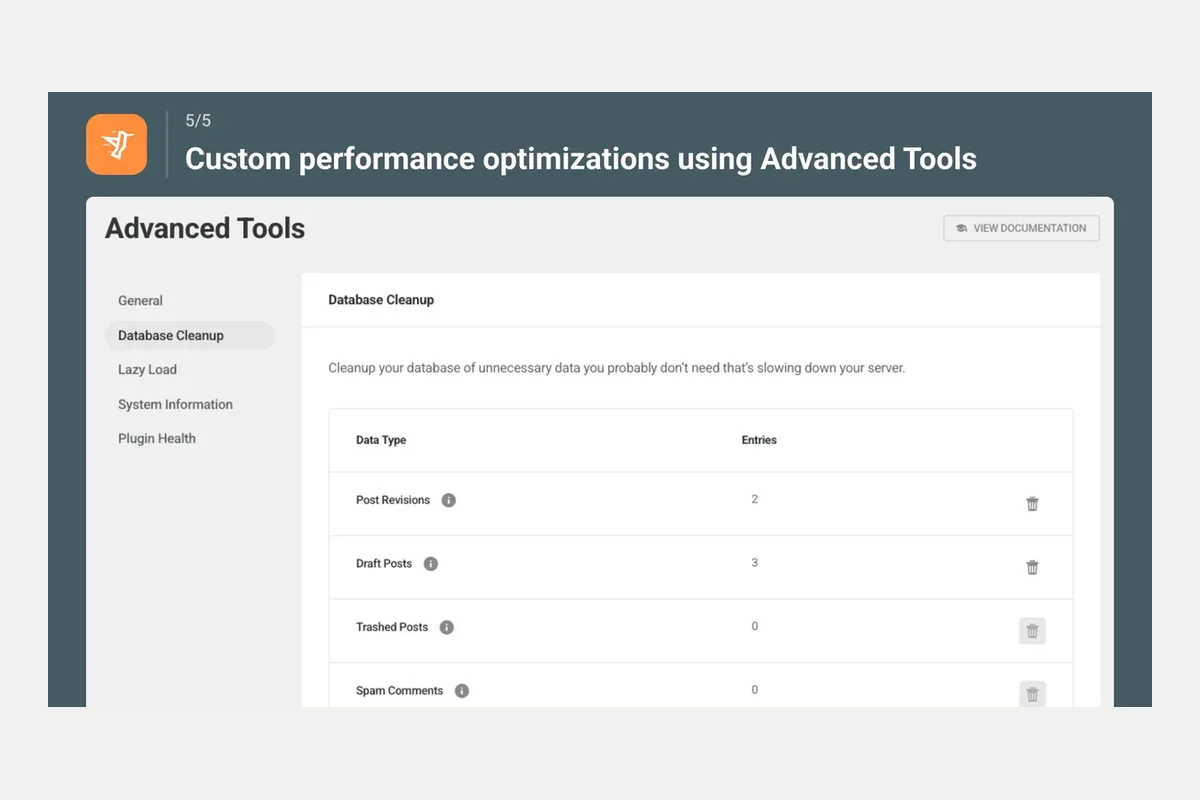Show info tooltip for Spam Comments
Viewport: 1200px width, 800px height.
click(462, 691)
